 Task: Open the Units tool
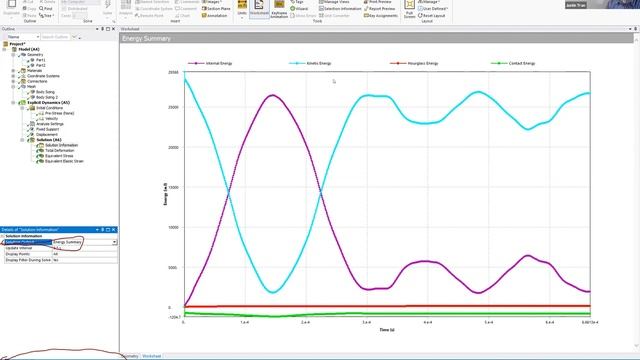coord(242,8)
